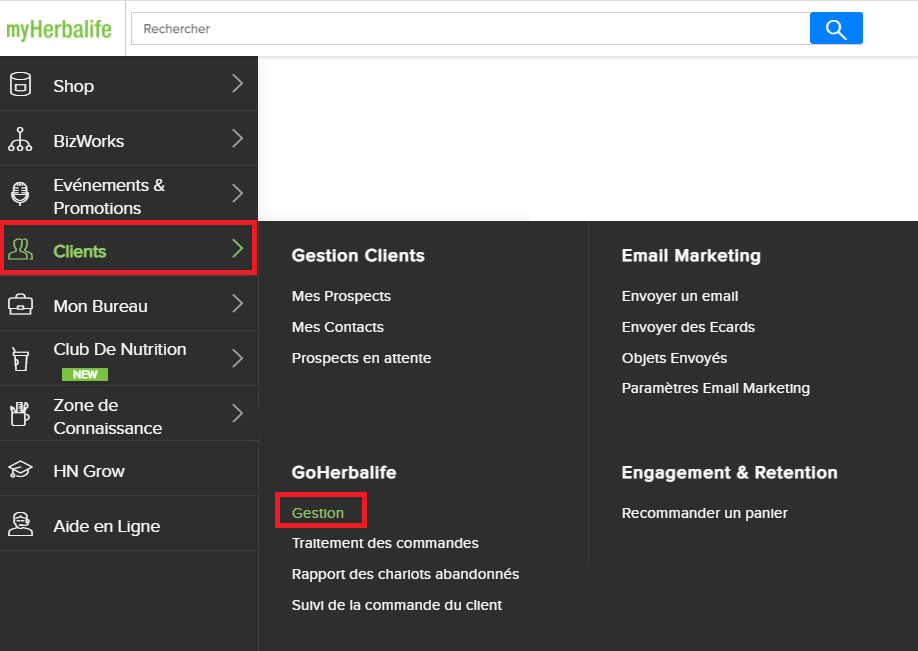Click the GoHerbalife Gestion link

tap(318, 513)
